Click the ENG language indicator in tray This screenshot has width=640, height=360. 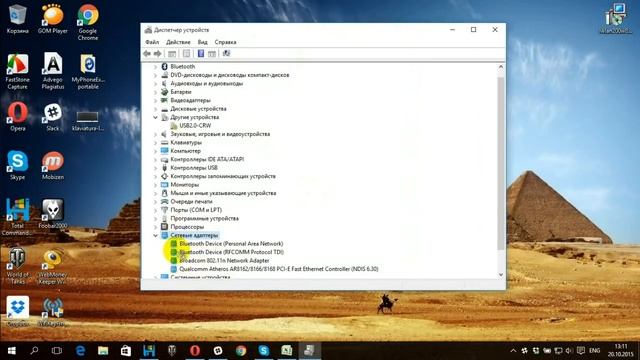[x=595, y=351]
